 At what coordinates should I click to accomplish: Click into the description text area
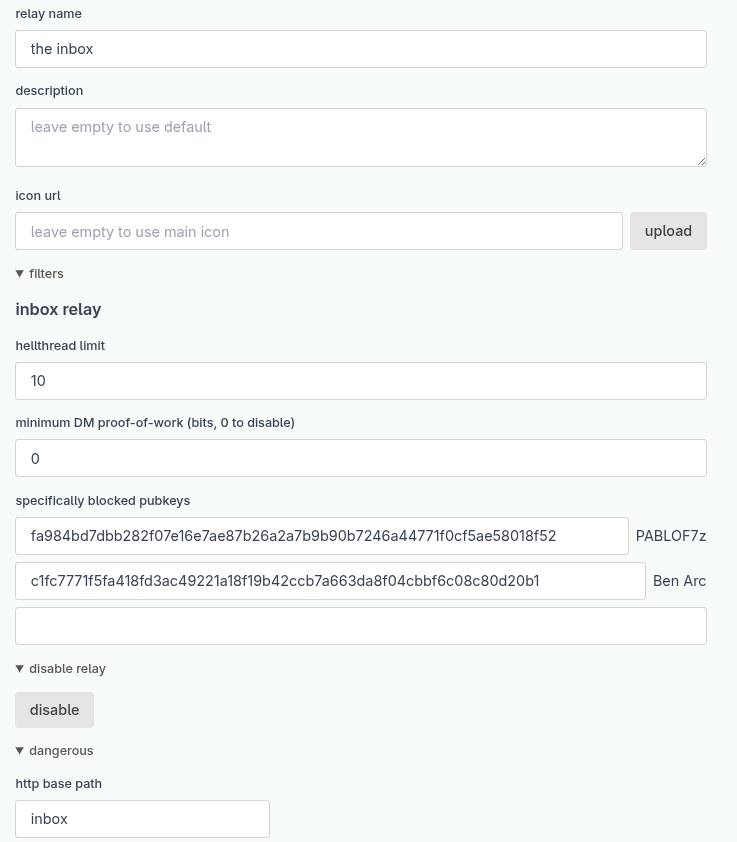[x=360, y=137]
